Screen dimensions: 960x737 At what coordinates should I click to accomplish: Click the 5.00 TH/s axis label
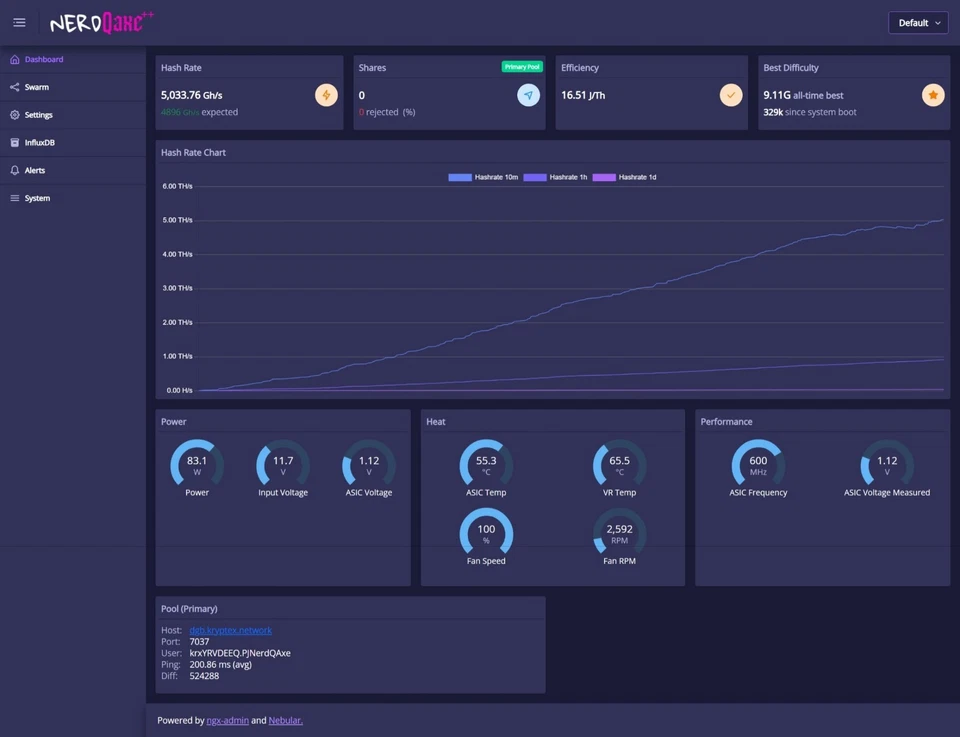pos(178,220)
